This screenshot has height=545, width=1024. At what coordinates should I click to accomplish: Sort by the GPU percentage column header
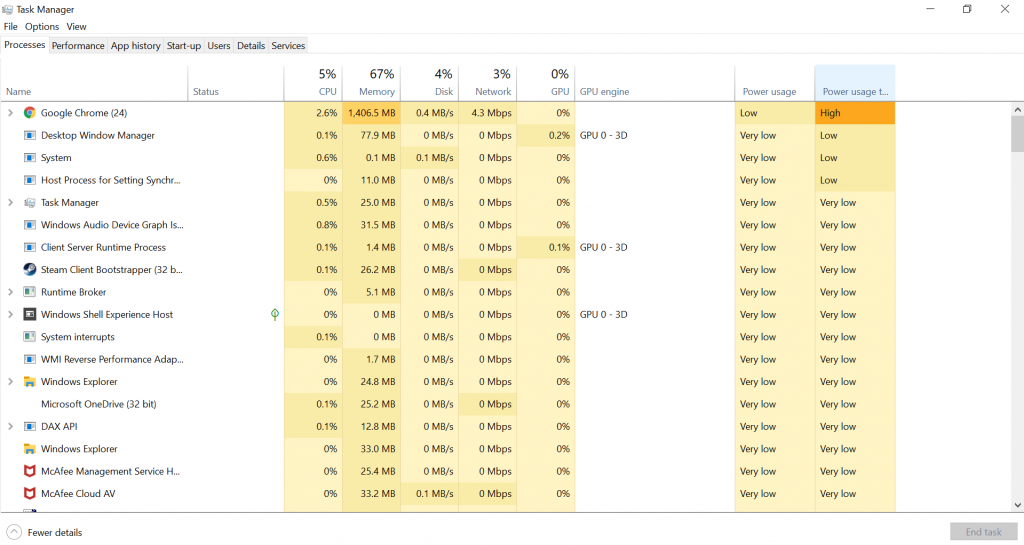pos(545,83)
